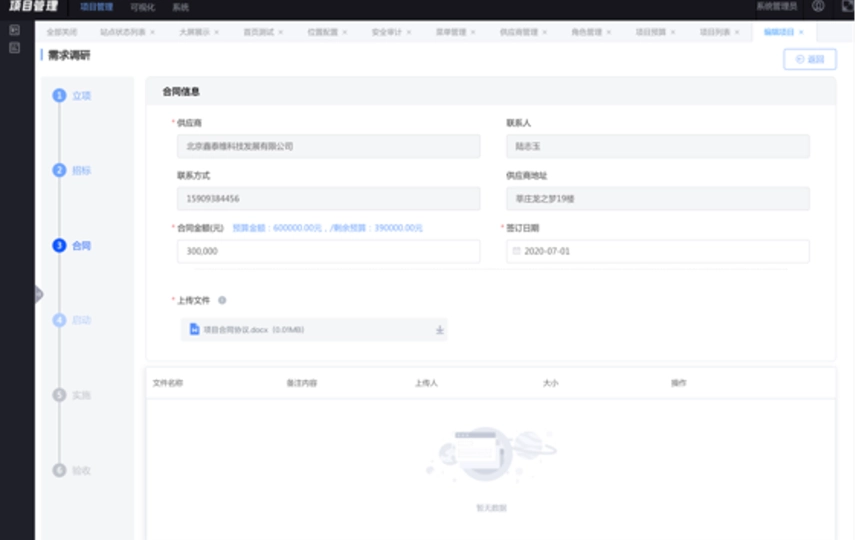856x540 pixels.
Task: Close the 菜单管理 tab
Action: click(473, 32)
